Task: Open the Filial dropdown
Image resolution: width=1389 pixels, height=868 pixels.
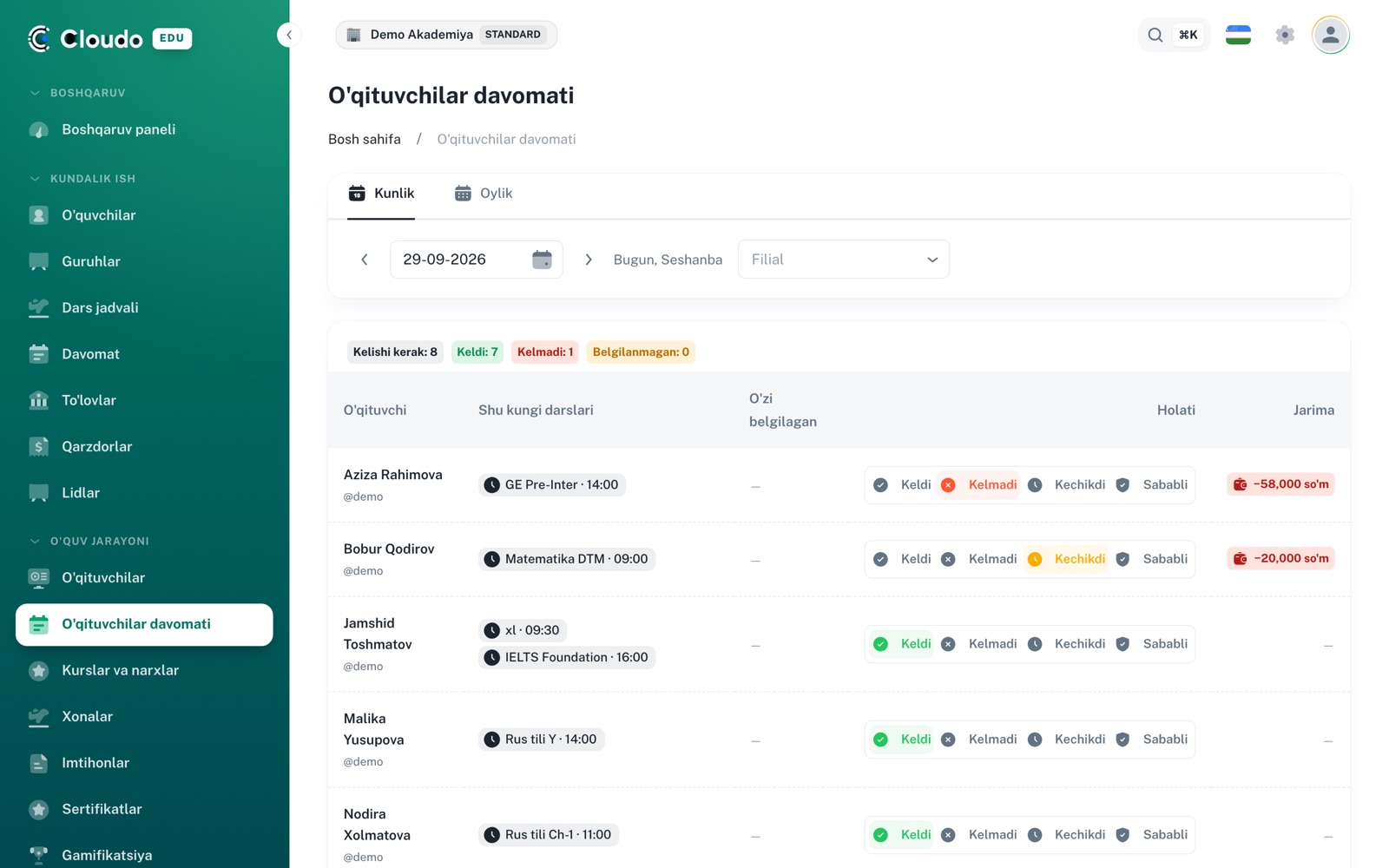Action: pos(844,260)
